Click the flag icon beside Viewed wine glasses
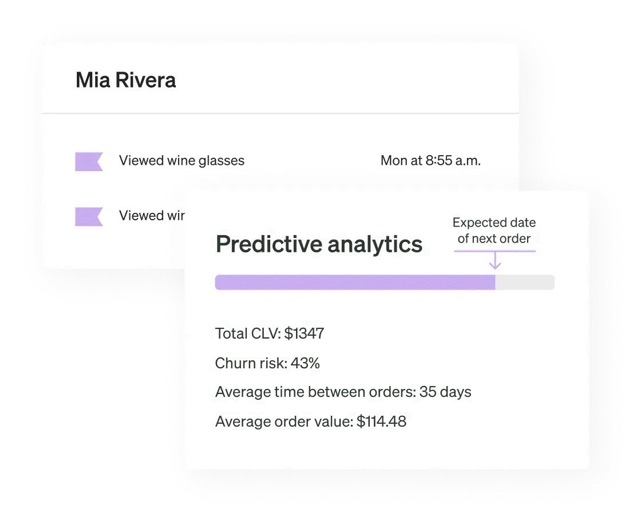The width and height of the screenshot is (640, 520). pyautogui.click(x=89, y=161)
